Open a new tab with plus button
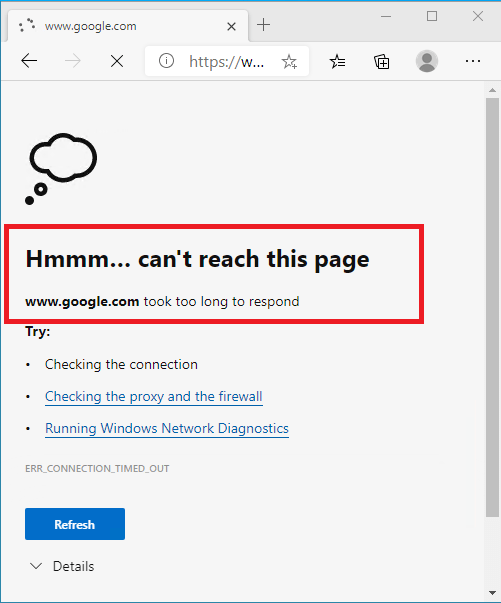 [263, 25]
